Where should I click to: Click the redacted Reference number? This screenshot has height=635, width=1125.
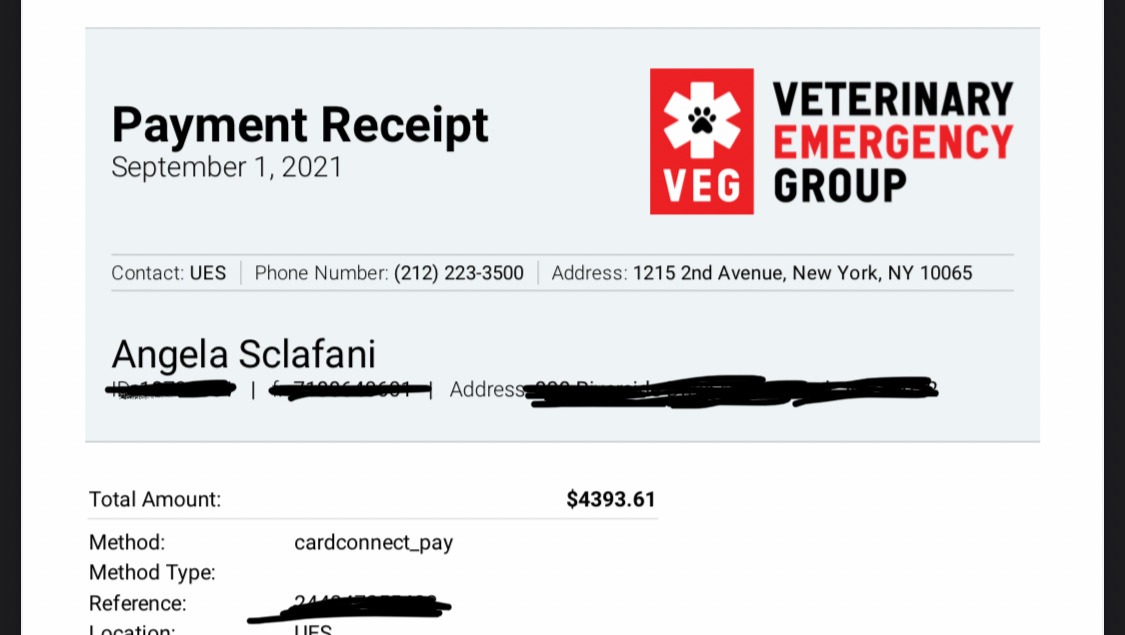click(x=349, y=608)
